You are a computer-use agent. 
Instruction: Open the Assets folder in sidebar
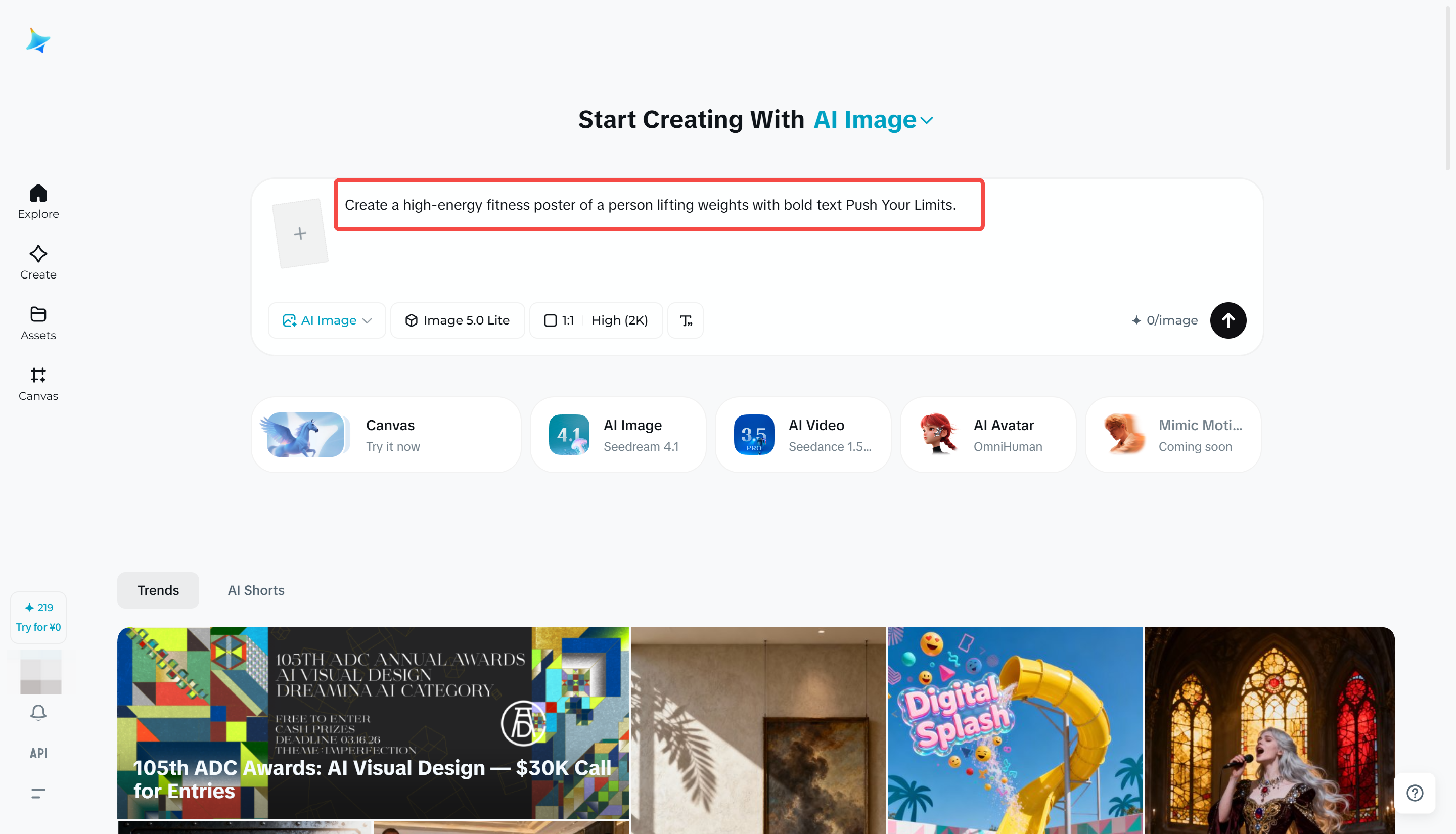(x=38, y=322)
